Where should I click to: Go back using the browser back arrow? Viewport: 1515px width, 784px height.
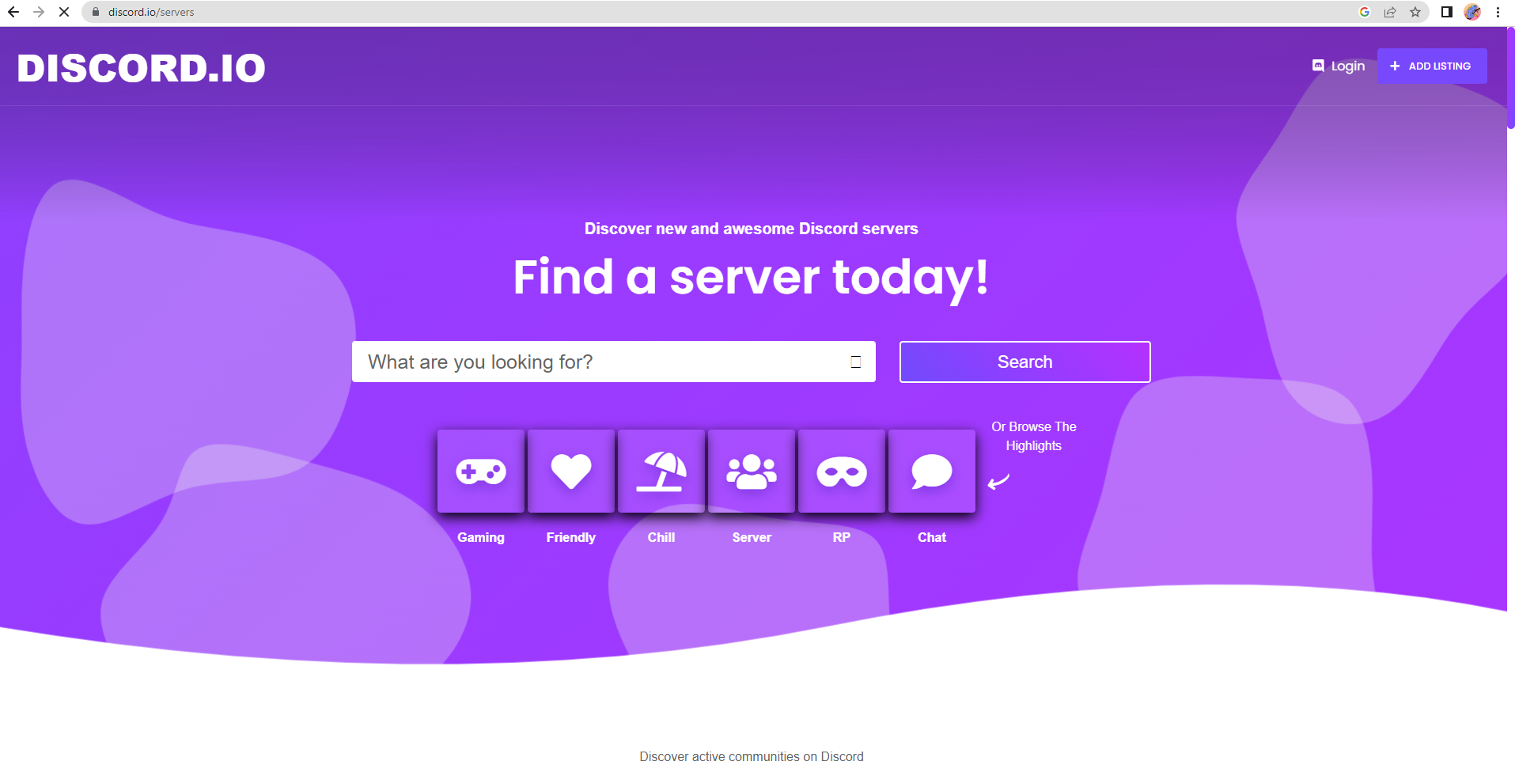(x=13, y=12)
